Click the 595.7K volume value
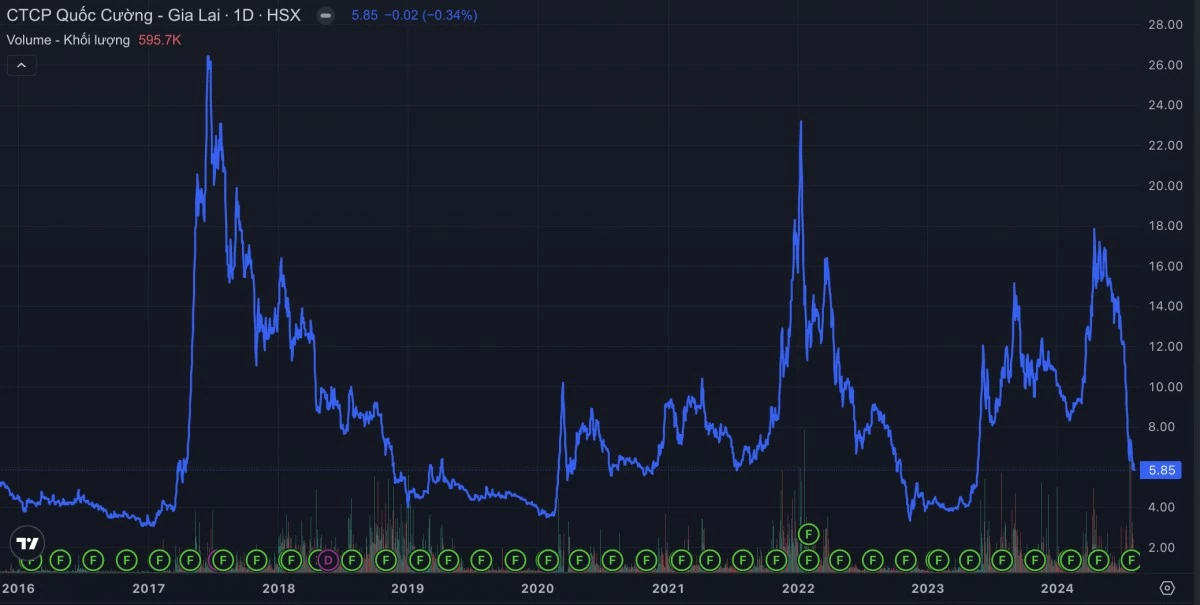Screen dimensions: 1200x605 click(158, 40)
